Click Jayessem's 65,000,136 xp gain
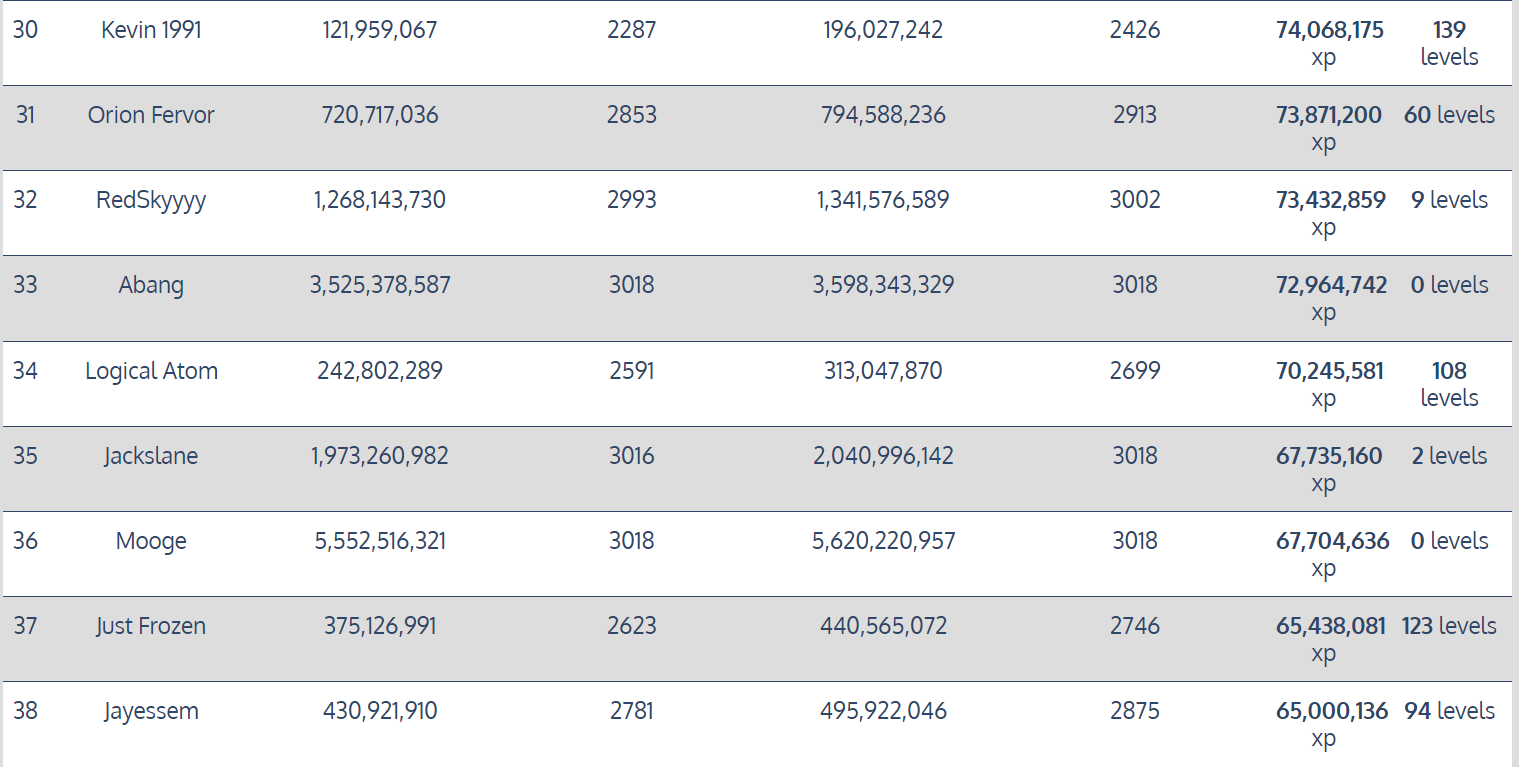This screenshot has width=1519, height=767. (x=1332, y=724)
